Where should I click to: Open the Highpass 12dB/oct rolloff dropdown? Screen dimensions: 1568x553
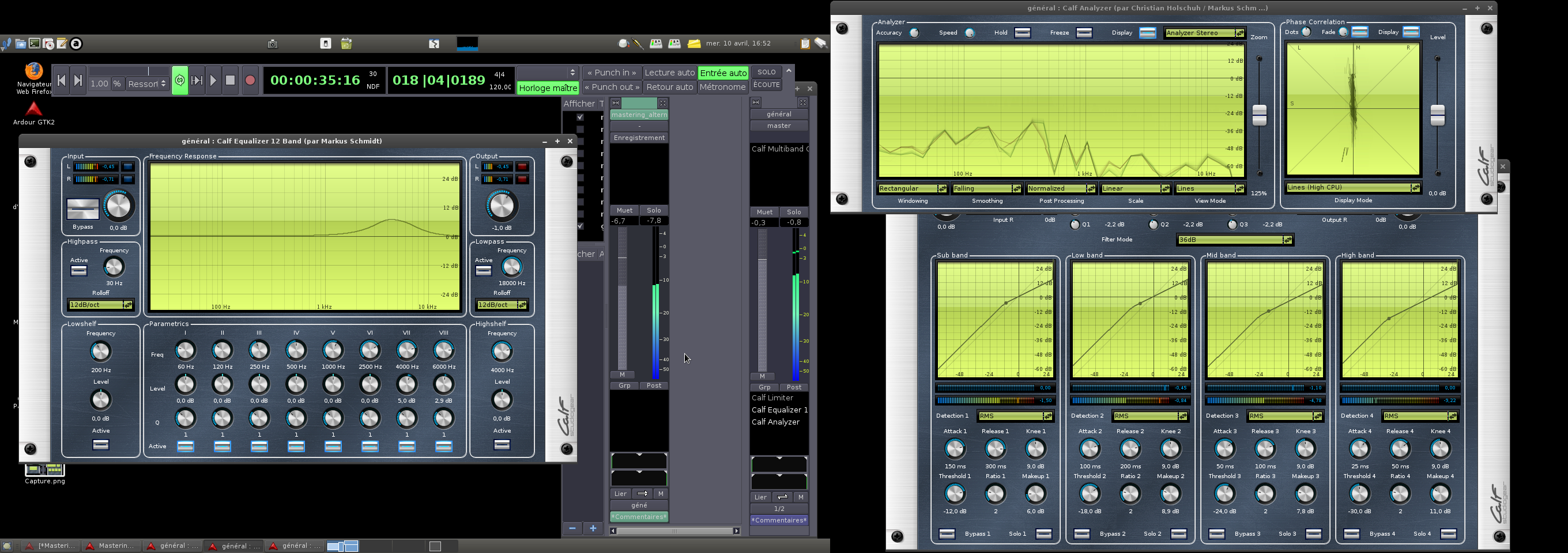pyautogui.click(x=100, y=305)
